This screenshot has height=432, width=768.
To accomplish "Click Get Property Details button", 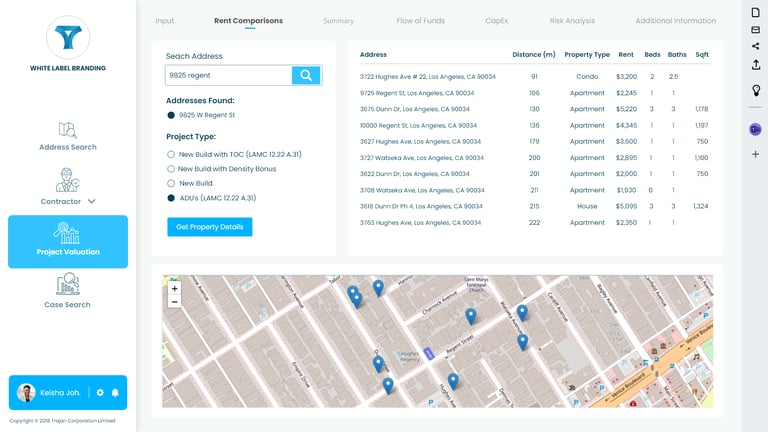I will [x=210, y=227].
